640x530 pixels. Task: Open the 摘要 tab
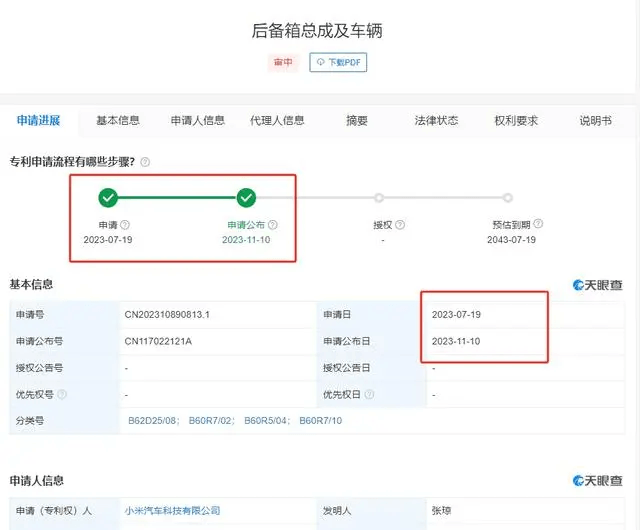357,120
